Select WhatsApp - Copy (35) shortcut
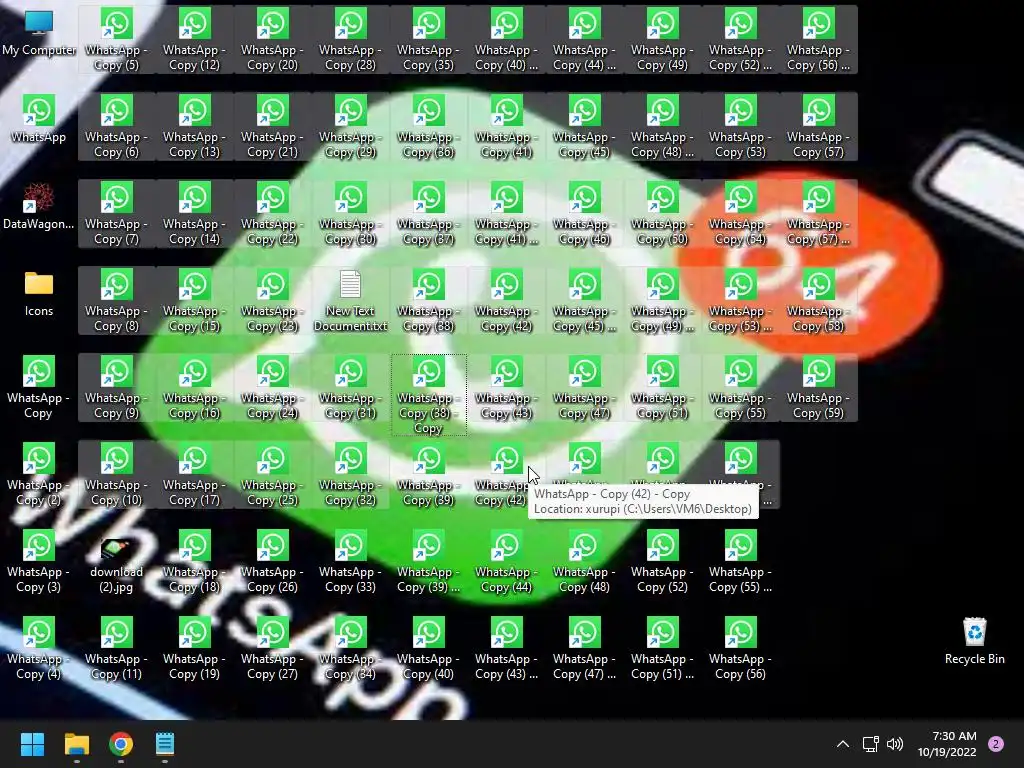The image size is (1024, 768). 428,40
